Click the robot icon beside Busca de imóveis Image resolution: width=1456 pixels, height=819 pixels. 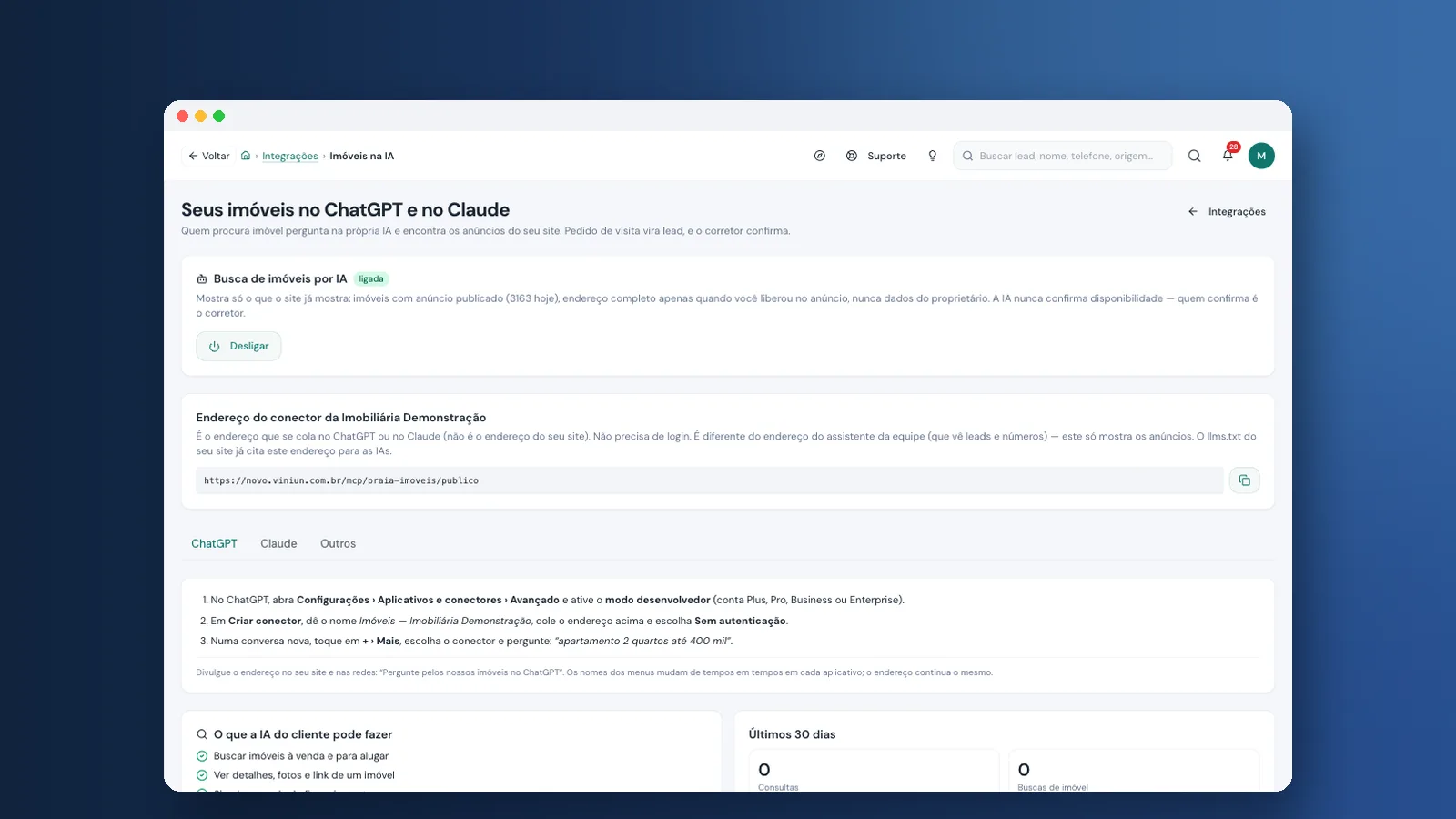click(x=202, y=279)
